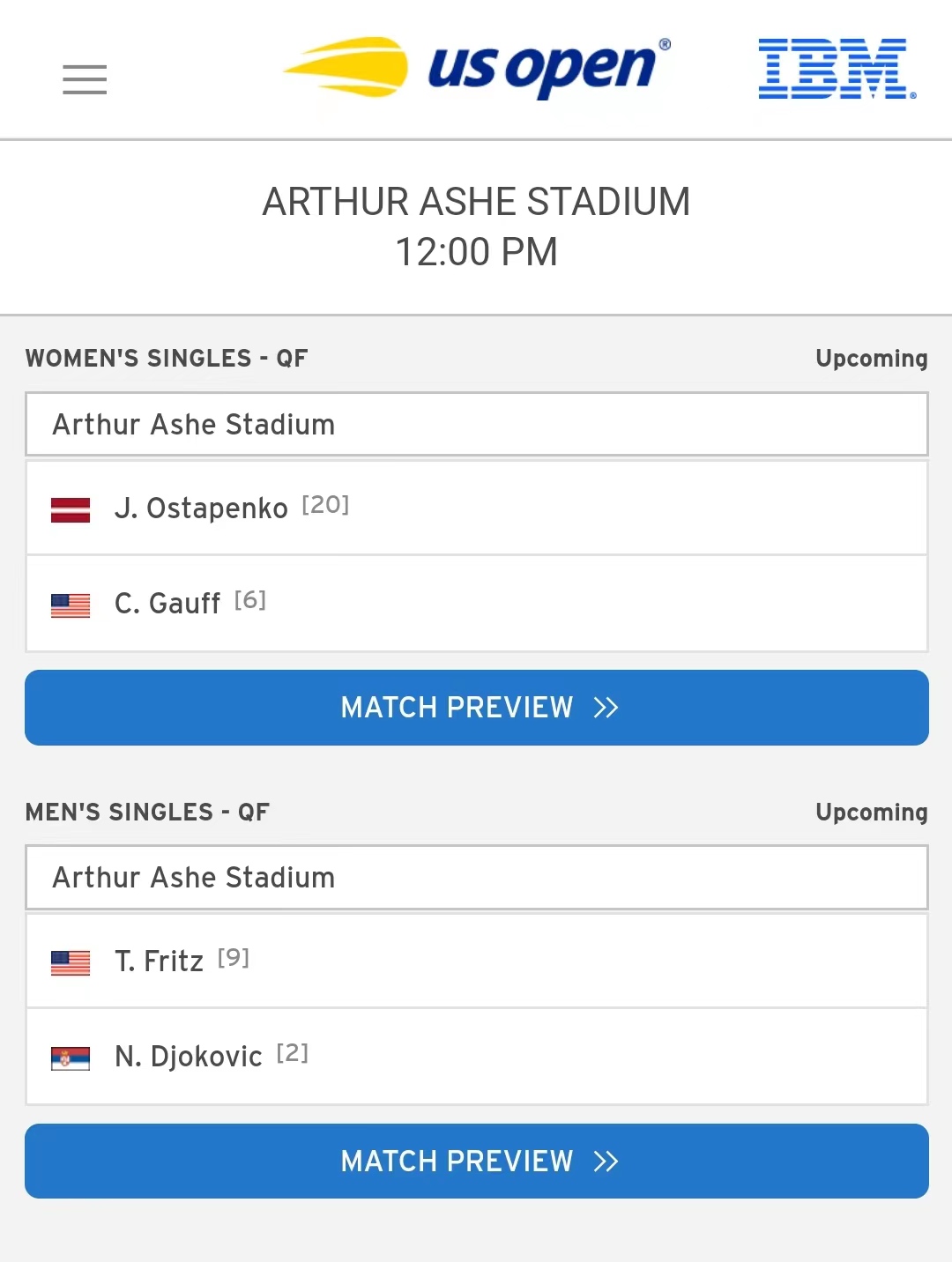
Task: Select N. Djokovic player name
Action: pos(189,1056)
